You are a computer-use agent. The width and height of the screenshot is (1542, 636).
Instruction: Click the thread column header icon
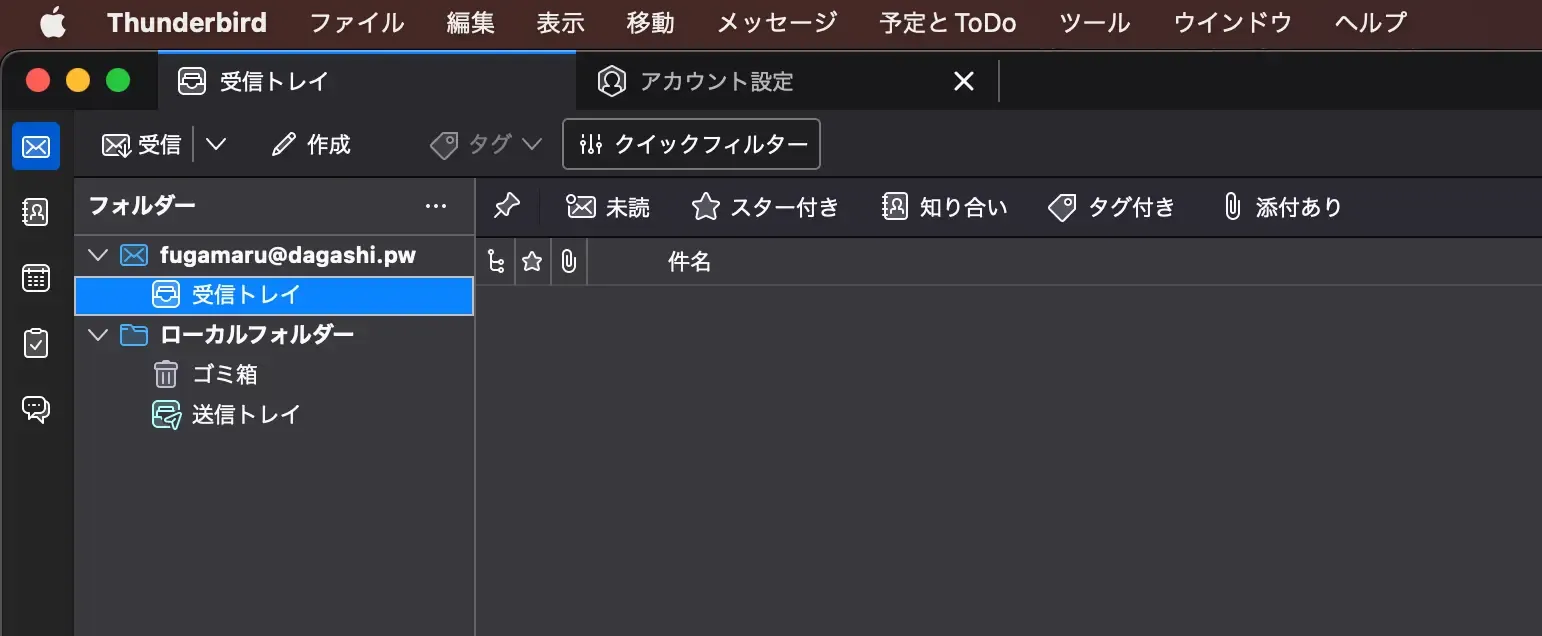click(496, 262)
